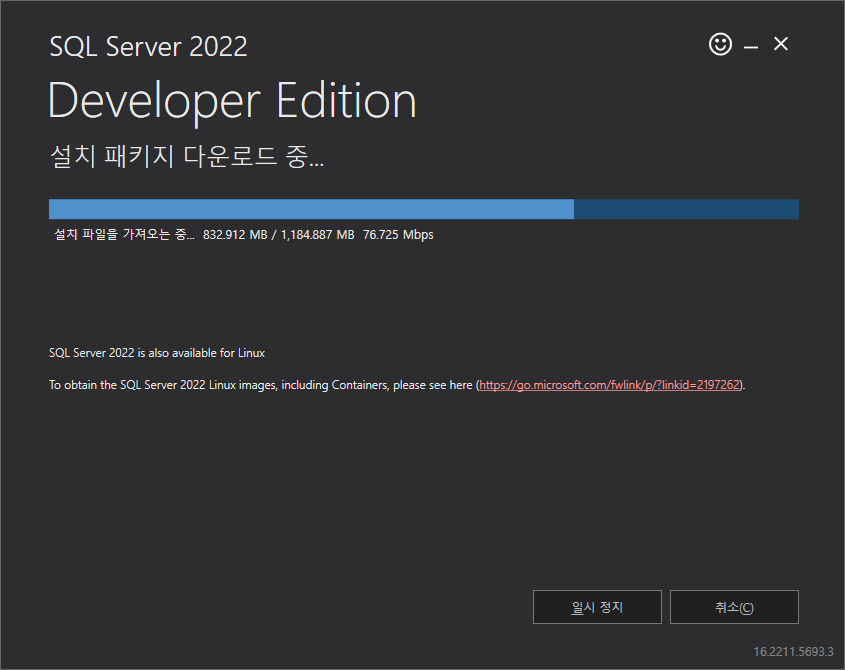Click 'SQL Server 2022 is also available for Linux'

tap(157, 353)
